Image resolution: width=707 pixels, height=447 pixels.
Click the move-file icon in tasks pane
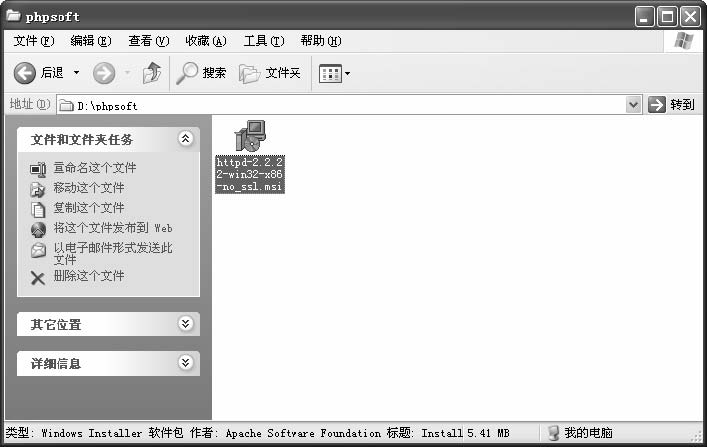[x=38, y=189]
